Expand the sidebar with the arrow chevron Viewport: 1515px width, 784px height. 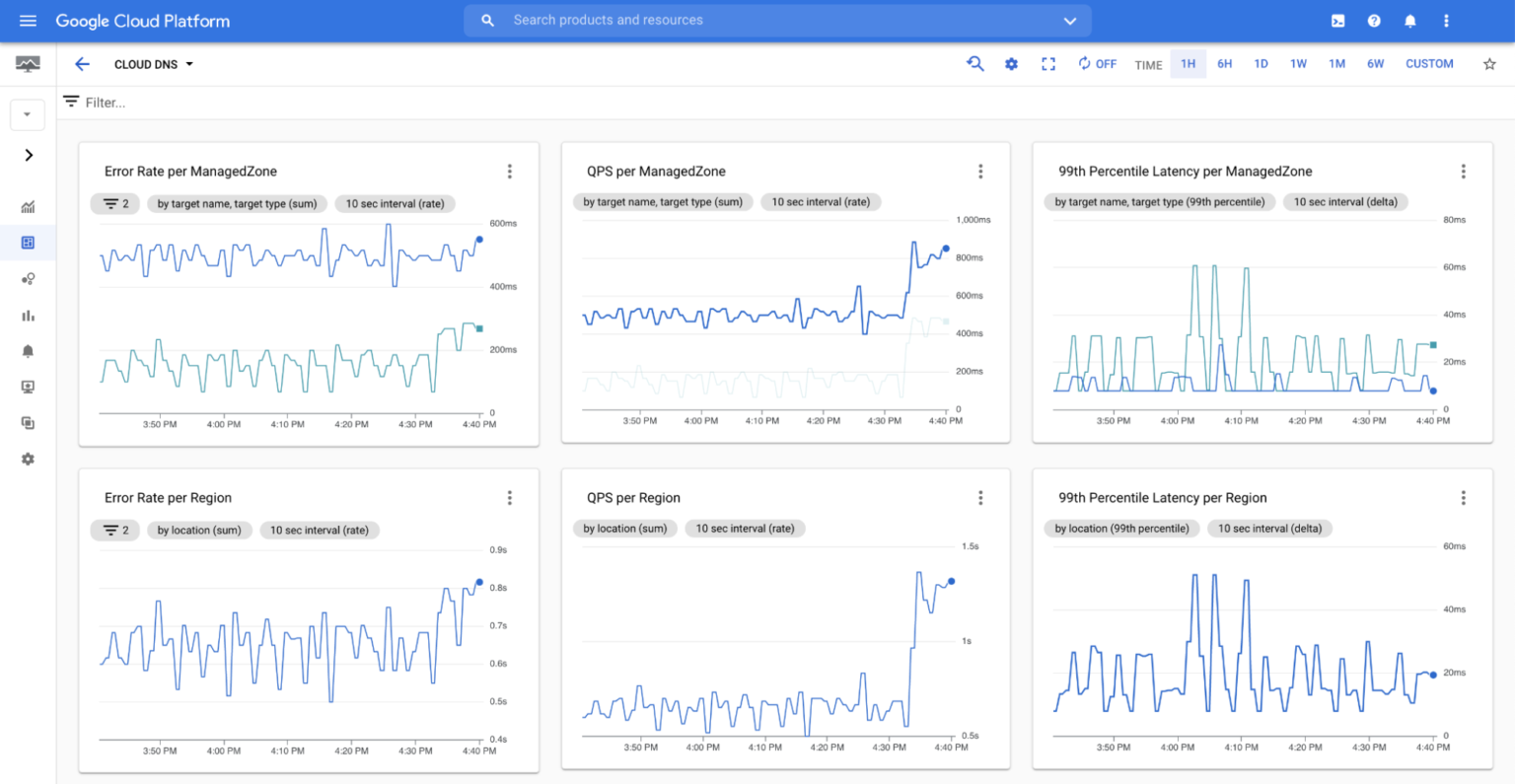(x=28, y=155)
